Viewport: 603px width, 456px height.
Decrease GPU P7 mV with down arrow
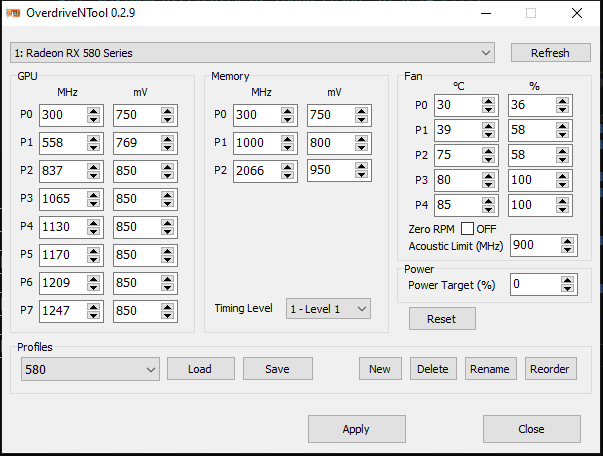167,316
